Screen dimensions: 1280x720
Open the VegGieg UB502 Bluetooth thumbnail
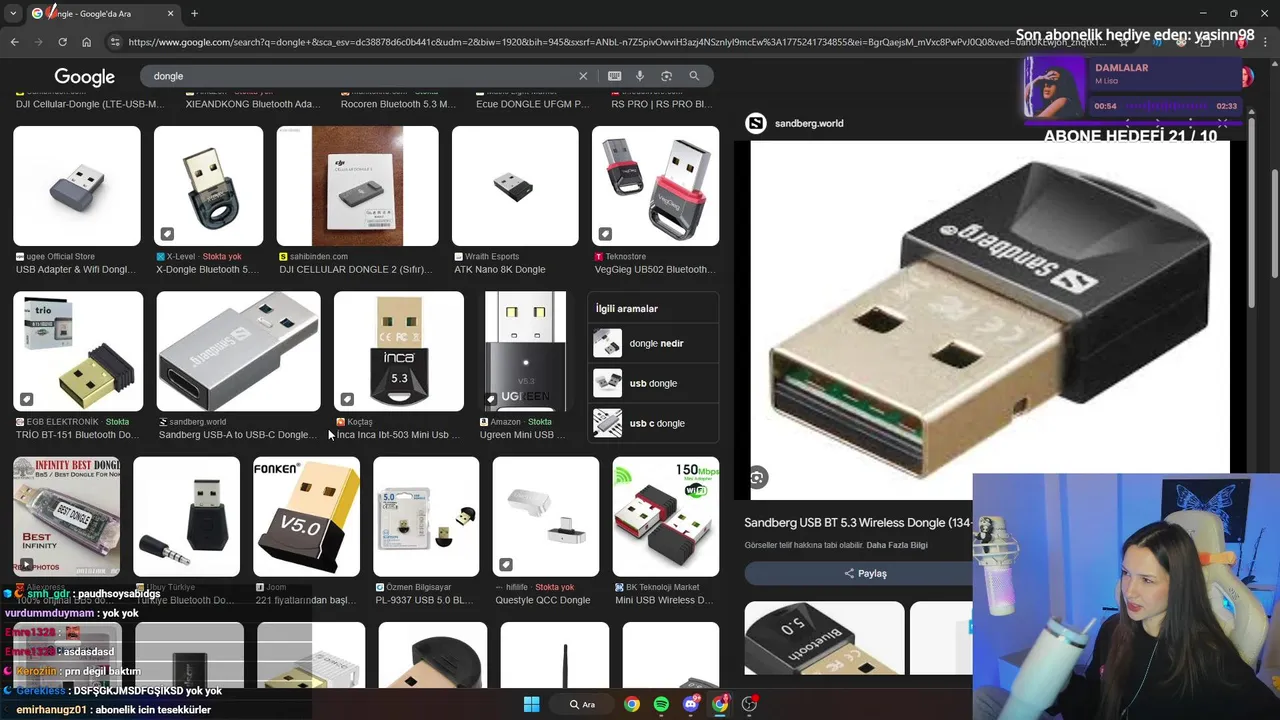point(655,186)
